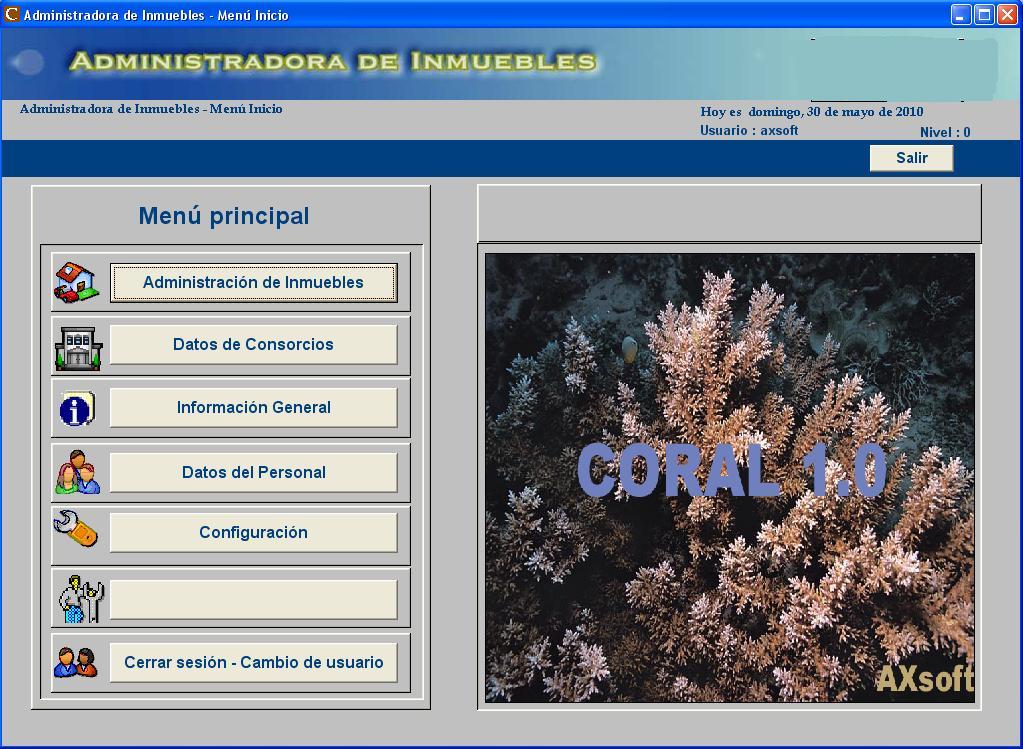Close the Administradora de Inmuebles window
Image resolution: width=1023 pixels, height=749 pixels.
(x=1007, y=15)
